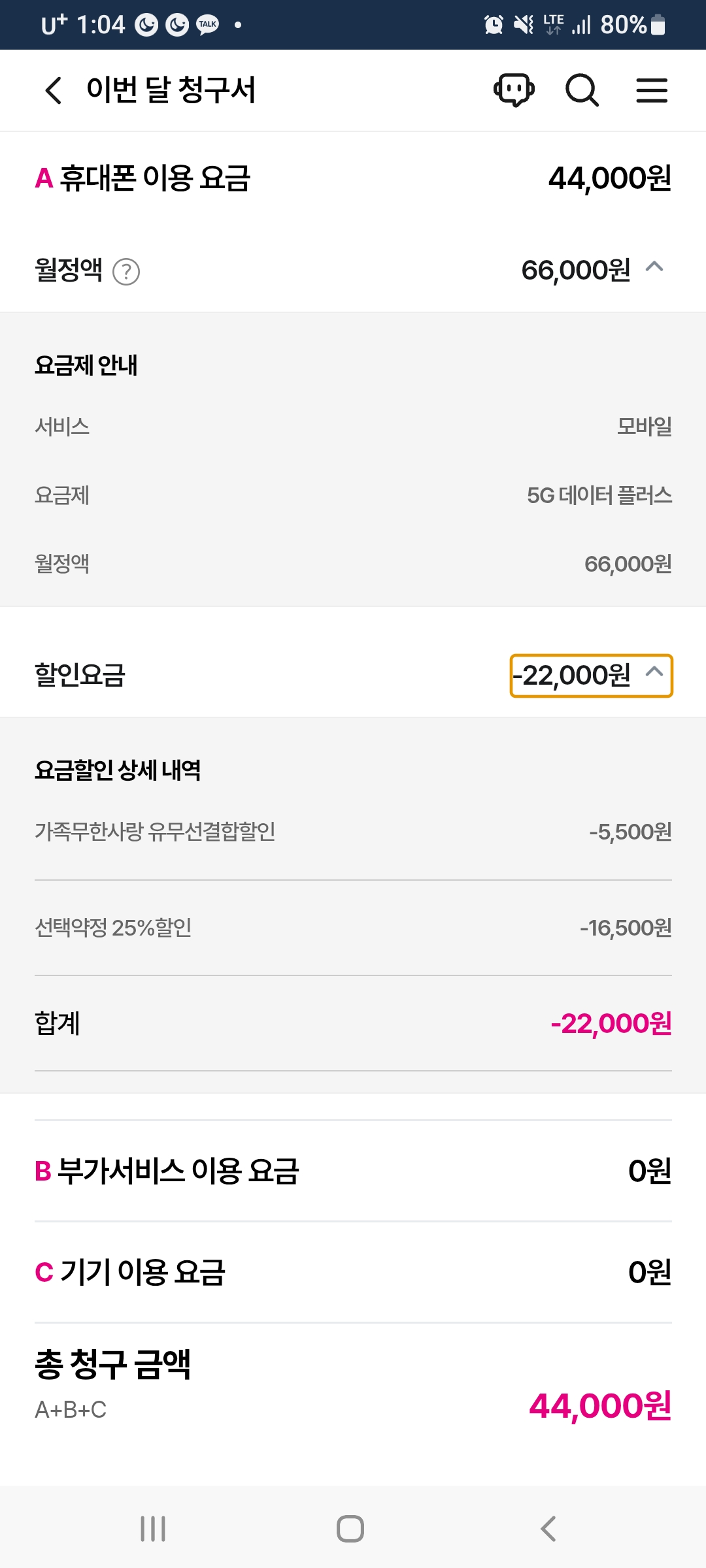
Task: Collapse the 월정액 66,000원 section
Action: tap(654, 268)
